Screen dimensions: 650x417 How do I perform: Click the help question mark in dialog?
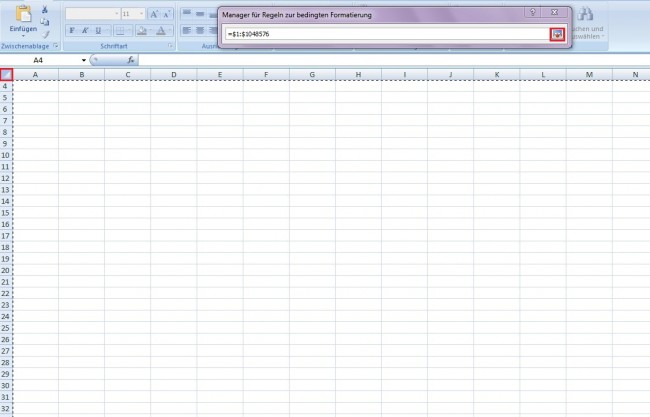[x=533, y=12]
